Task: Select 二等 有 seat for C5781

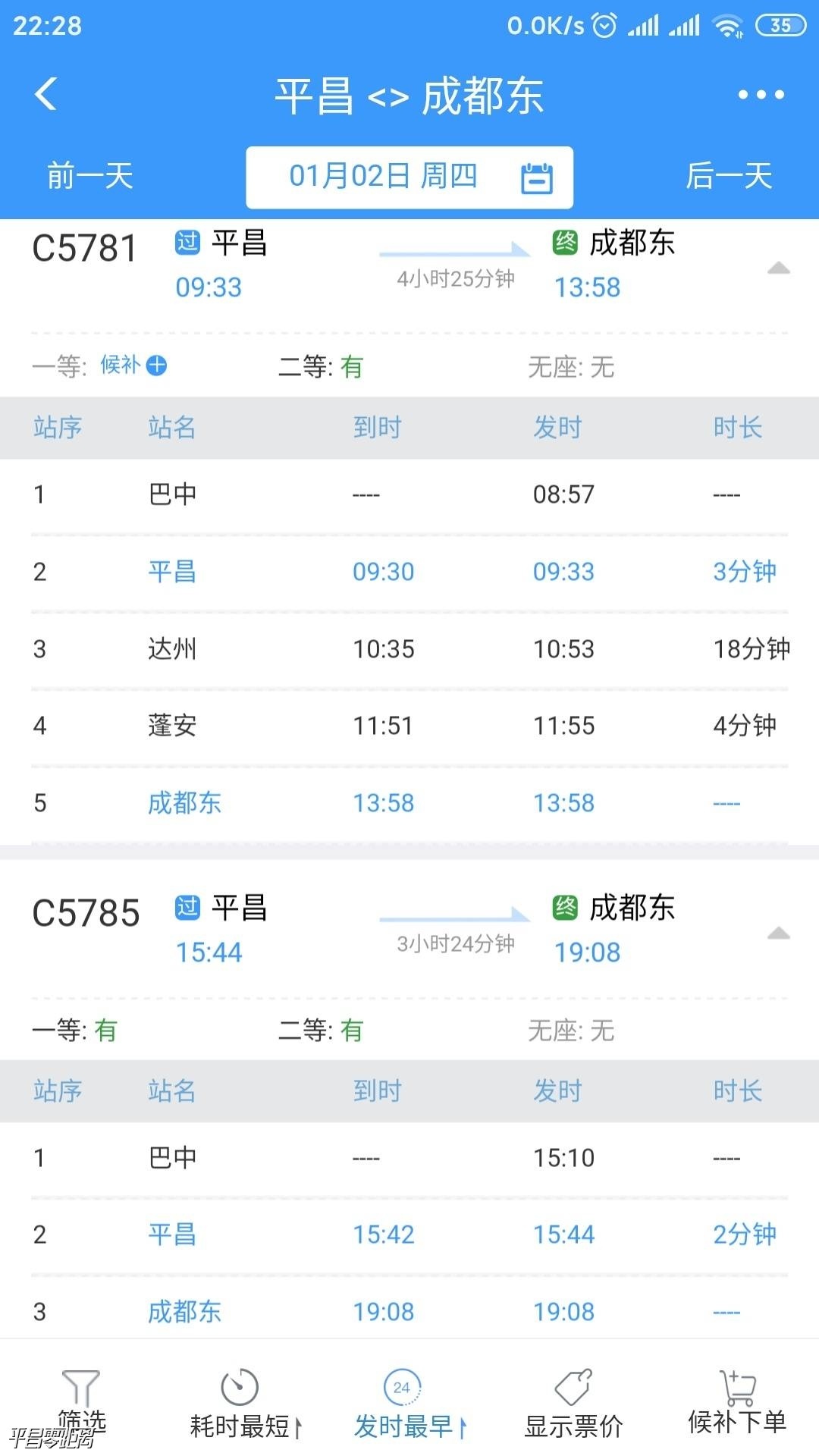Action: [321, 367]
